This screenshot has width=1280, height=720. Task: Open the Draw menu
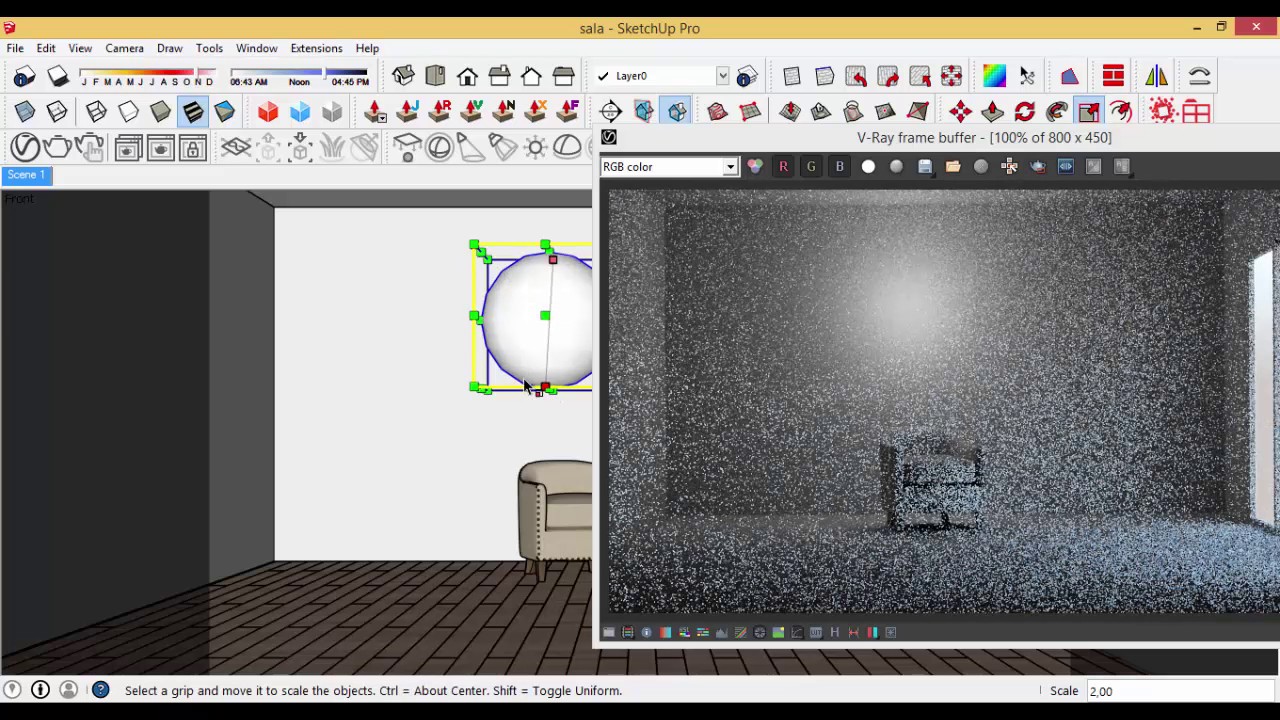tap(169, 48)
